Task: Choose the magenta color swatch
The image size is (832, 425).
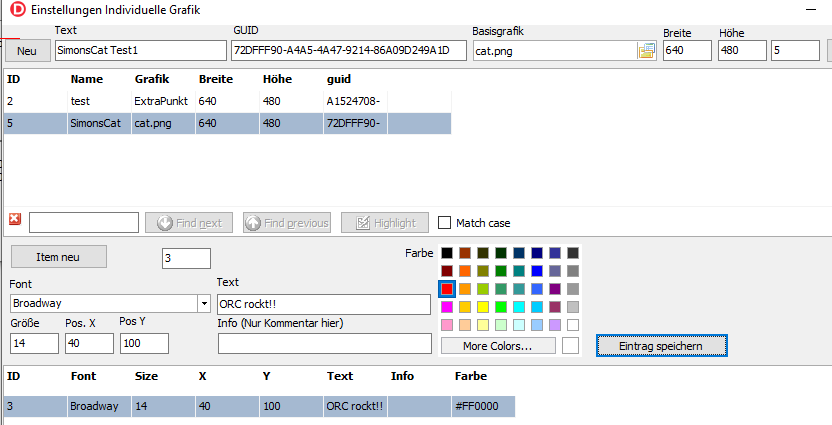Action: coord(448,307)
